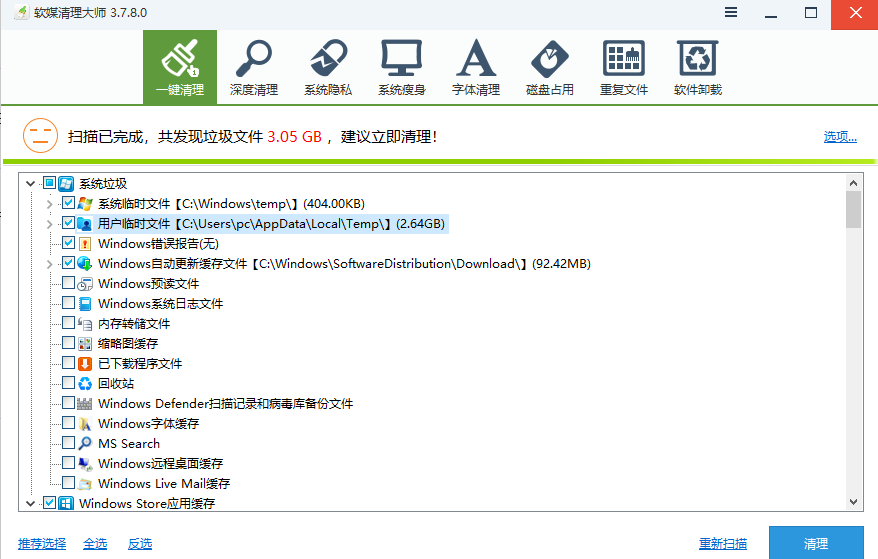The height and width of the screenshot is (559, 878).
Task: Click the Windows自动更新缓存文件 globe icon
Action: (x=85, y=263)
